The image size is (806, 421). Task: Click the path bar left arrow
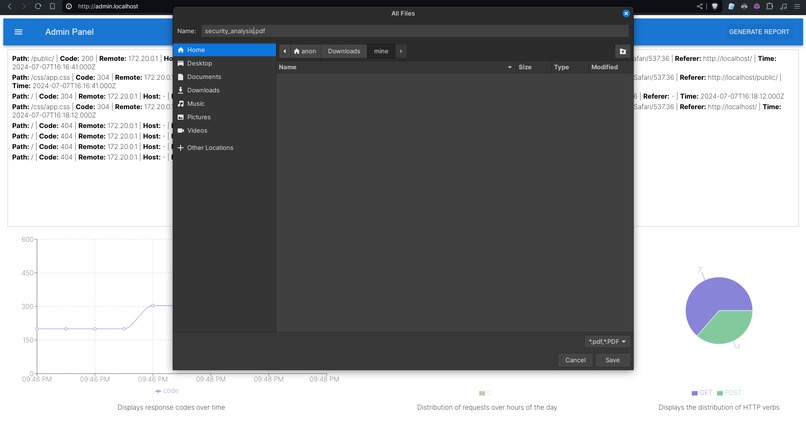coord(285,51)
